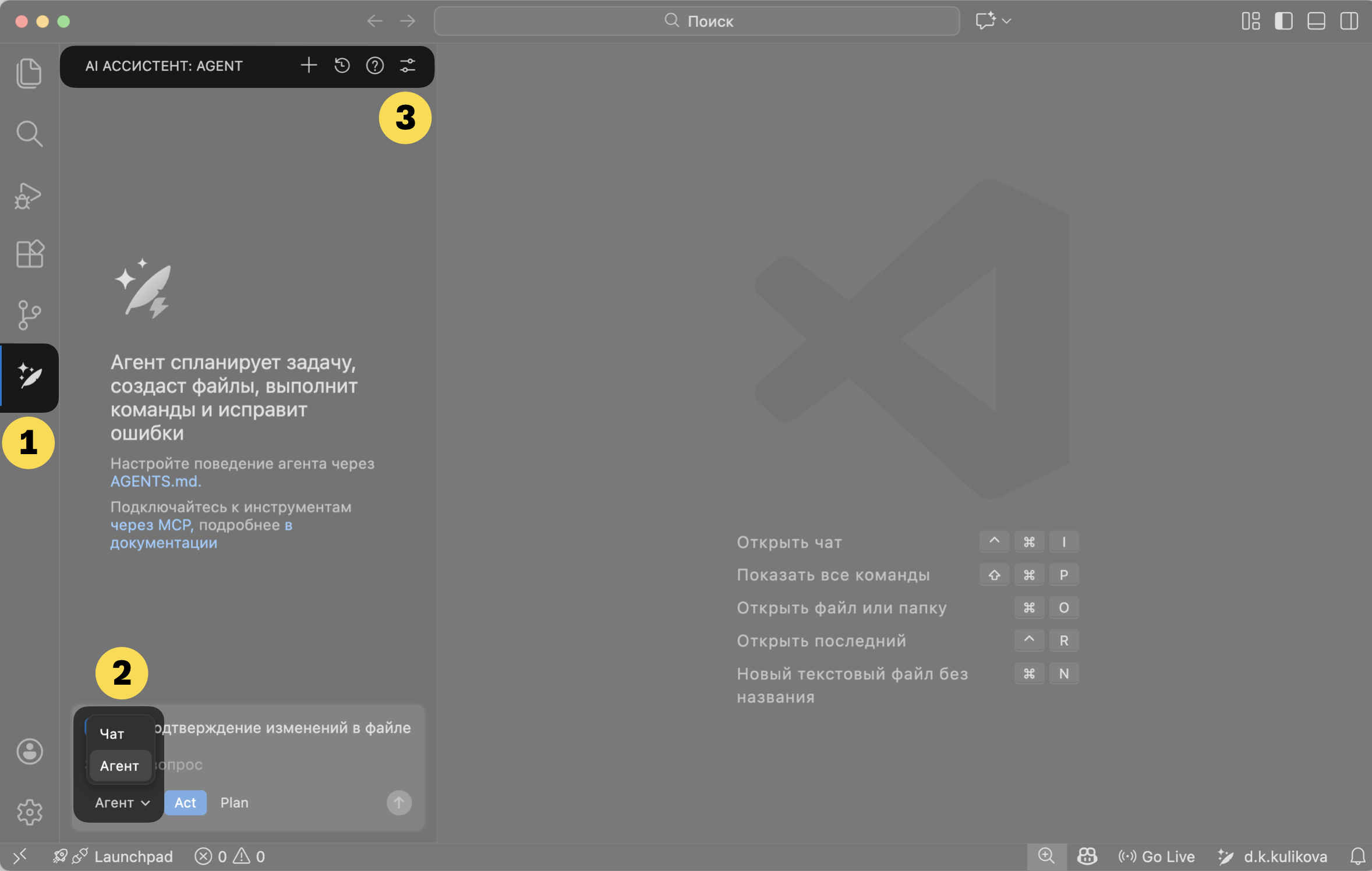Open errors and warnings count in status bar
The image size is (1372, 871).
coord(229,856)
